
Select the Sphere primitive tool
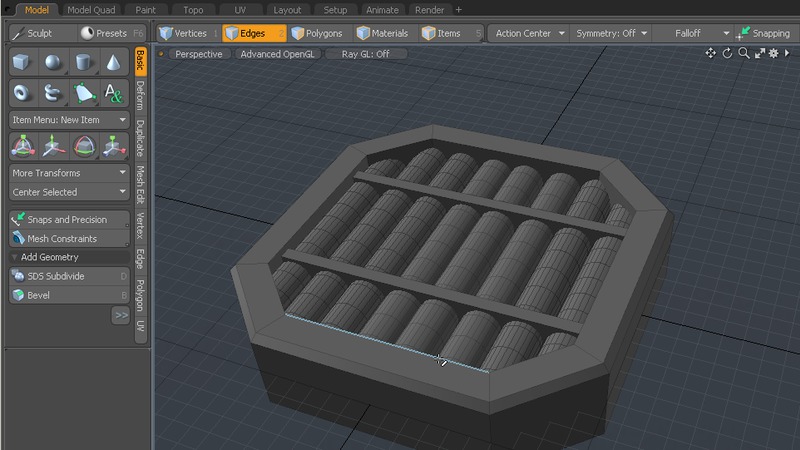[53, 62]
